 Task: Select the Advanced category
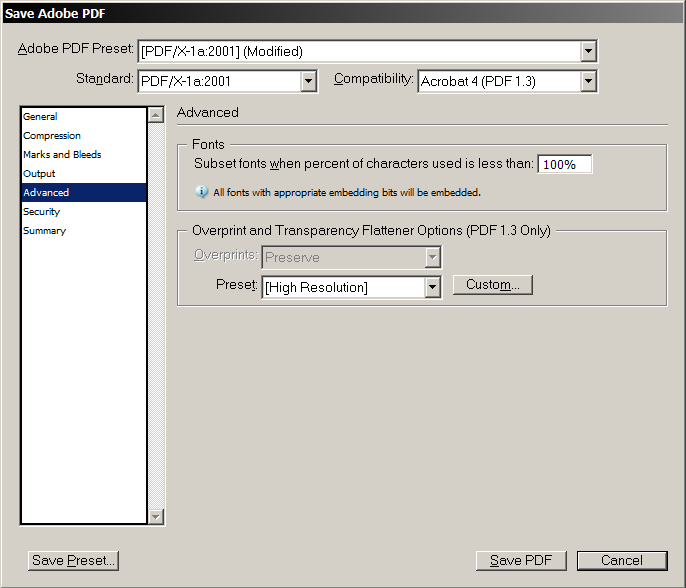pyautogui.click(x=84, y=192)
